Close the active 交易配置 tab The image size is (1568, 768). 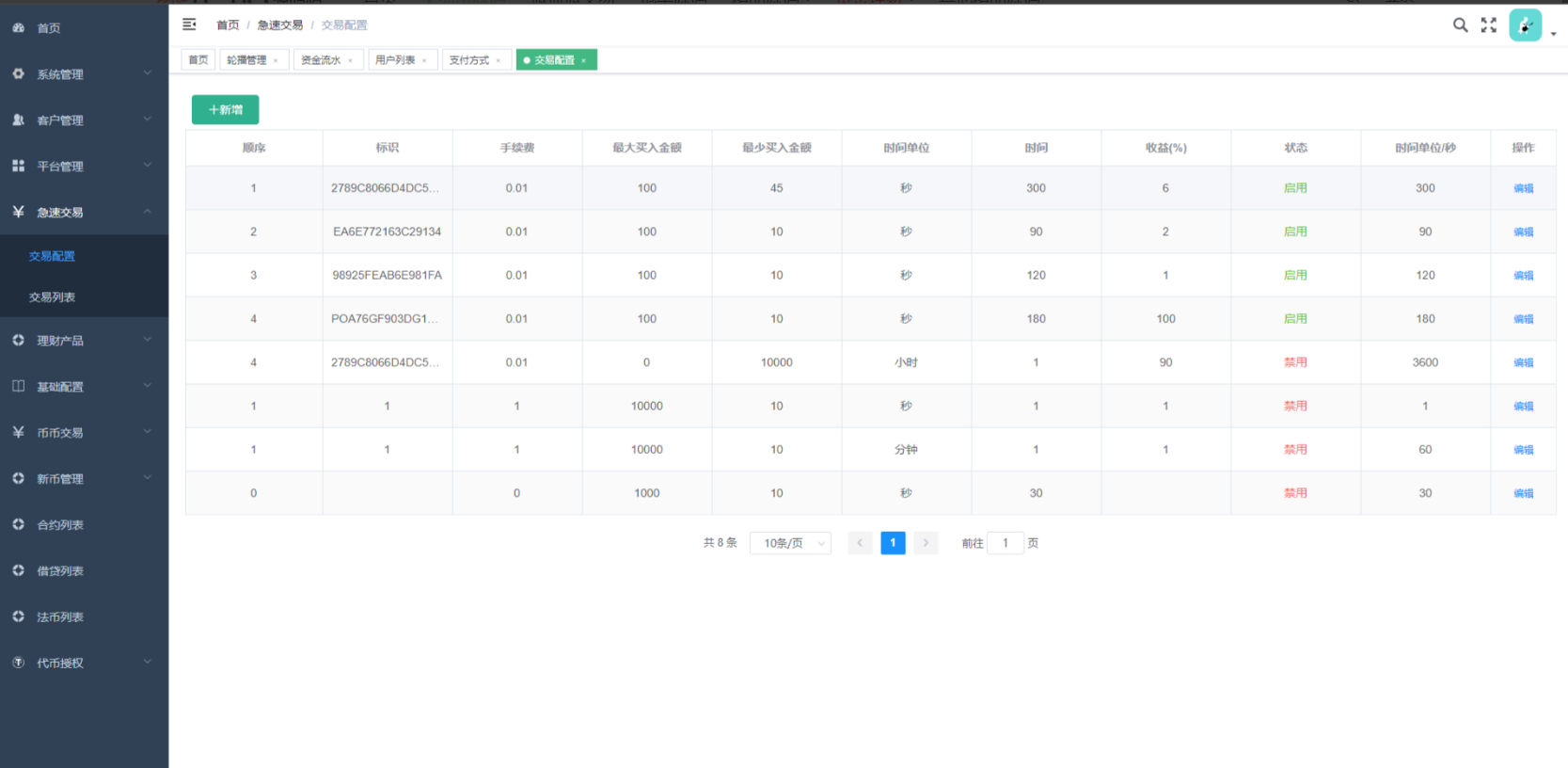tap(583, 61)
